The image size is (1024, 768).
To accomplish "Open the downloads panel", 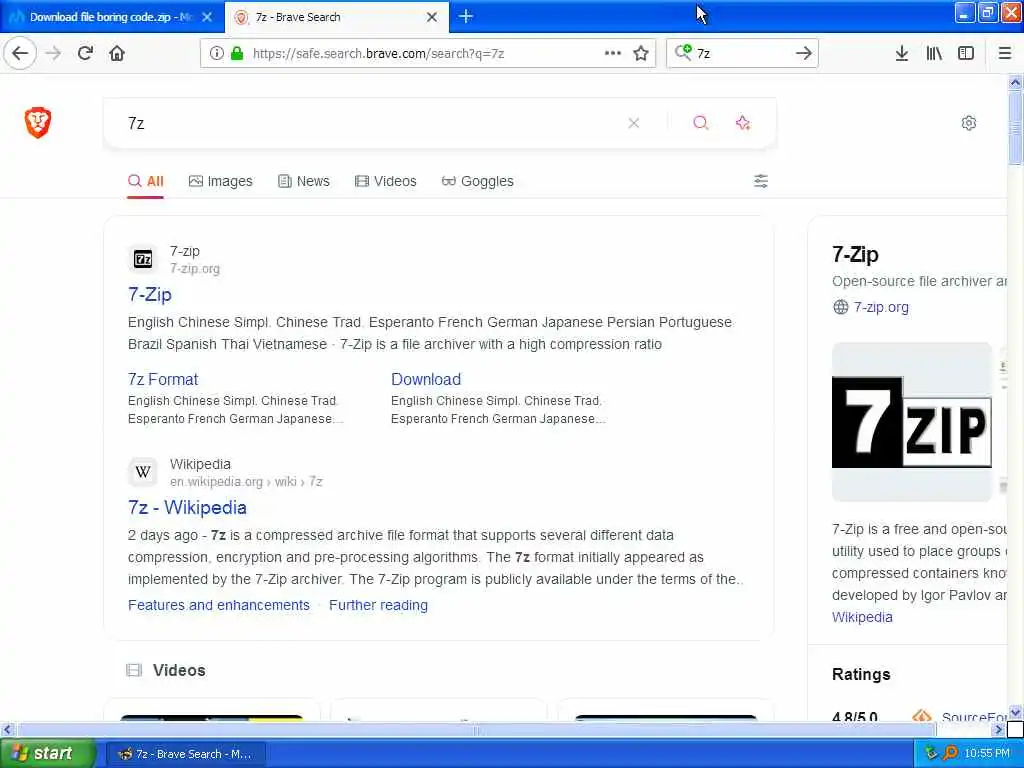I will tap(901, 53).
